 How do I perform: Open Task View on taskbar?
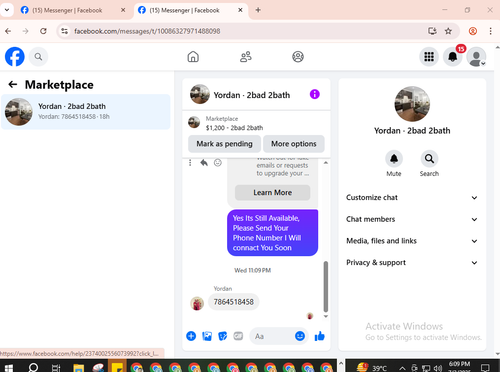pos(56,368)
